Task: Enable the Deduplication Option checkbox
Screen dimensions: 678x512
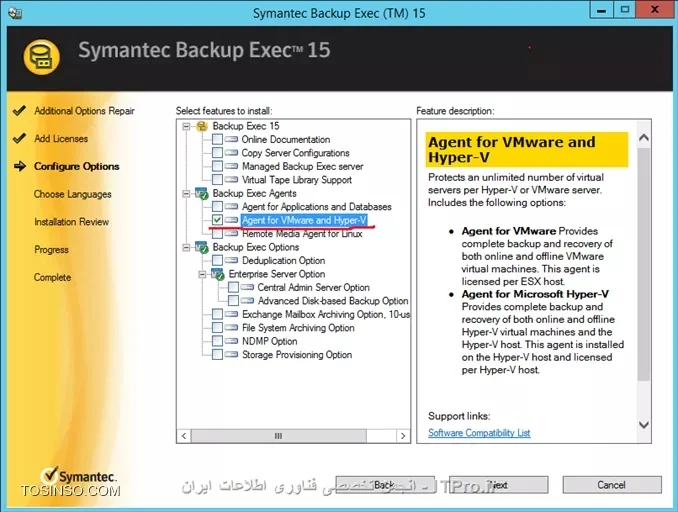Action: click(x=217, y=260)
